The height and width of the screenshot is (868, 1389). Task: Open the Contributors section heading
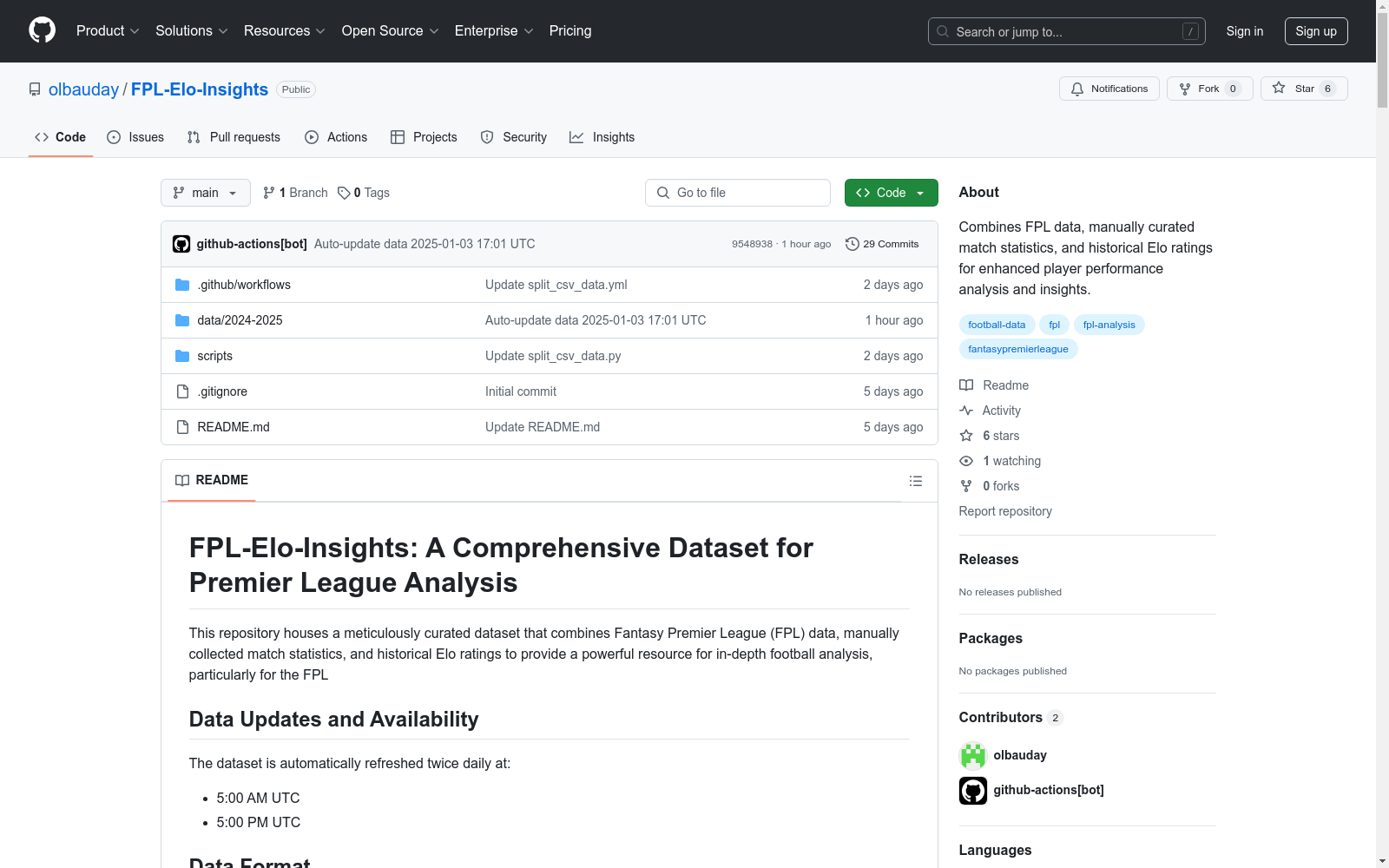(1001, 717)
